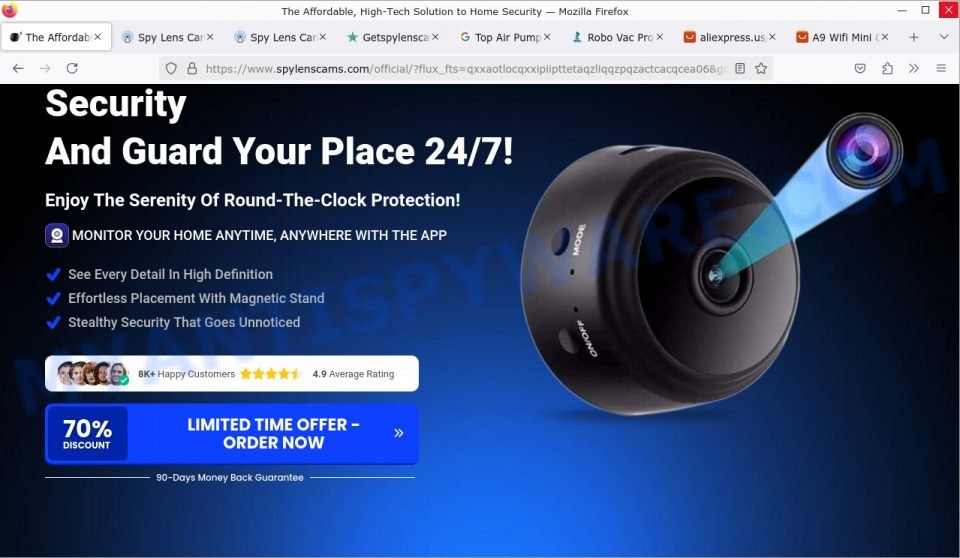
Task: Click Limited Time Offer Order Now button
Action: pos(232,434)
